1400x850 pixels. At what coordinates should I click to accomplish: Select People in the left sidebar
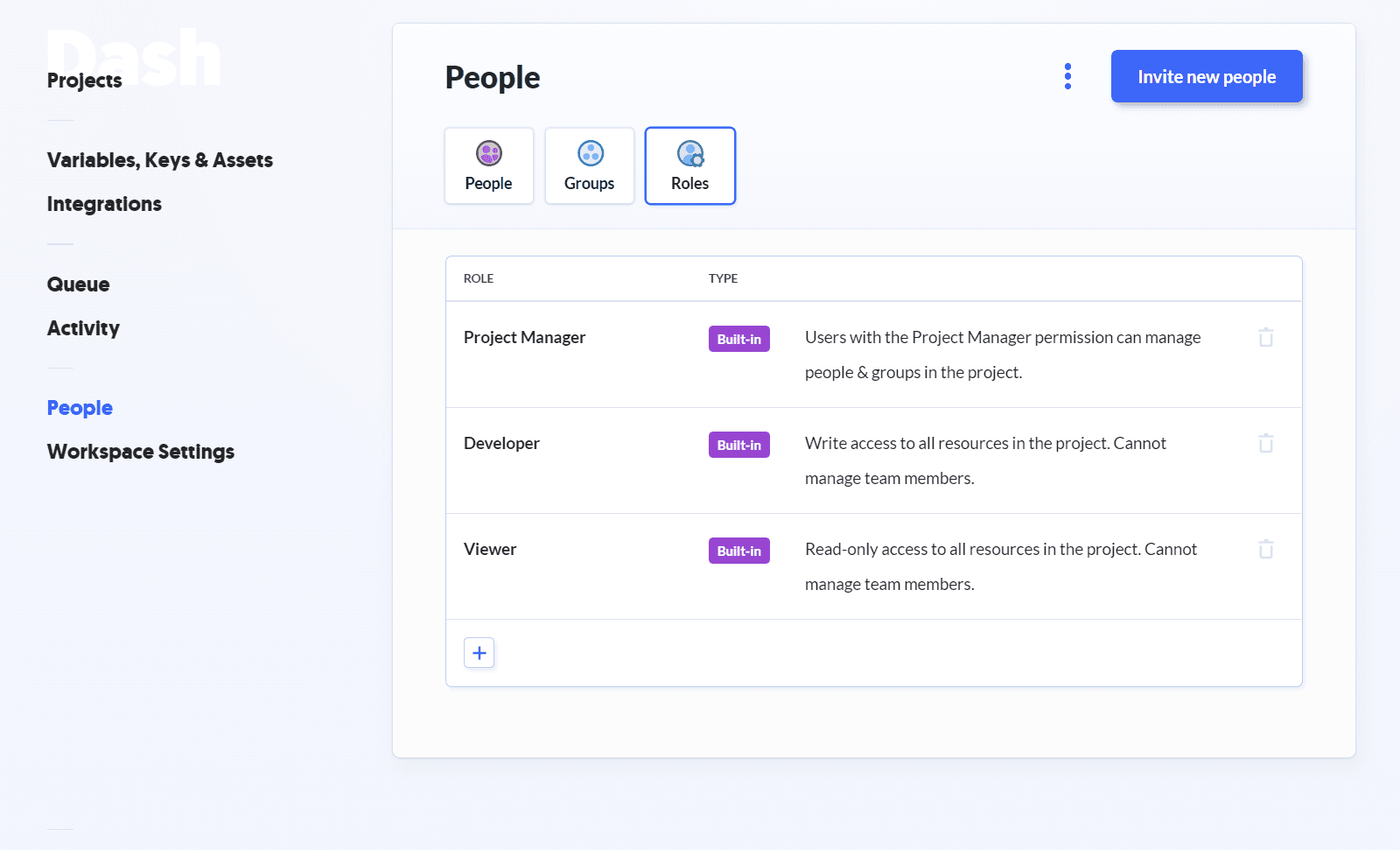80,408
